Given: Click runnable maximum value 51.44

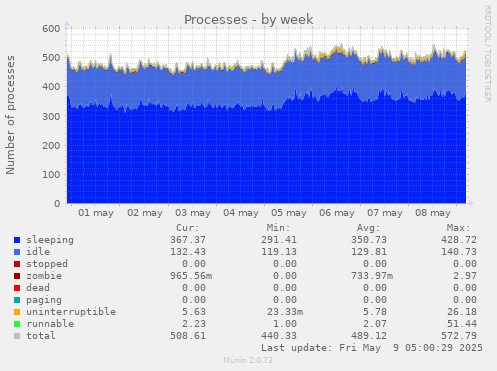Looking at the screenshot, I should (x=462, y=324).
